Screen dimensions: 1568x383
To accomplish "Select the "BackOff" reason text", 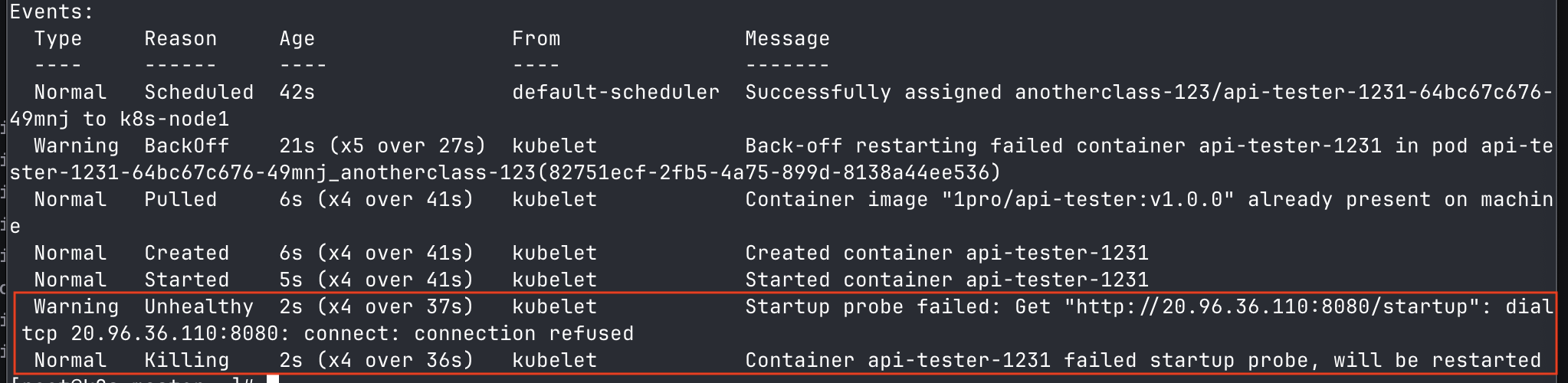I will [186, 146].
